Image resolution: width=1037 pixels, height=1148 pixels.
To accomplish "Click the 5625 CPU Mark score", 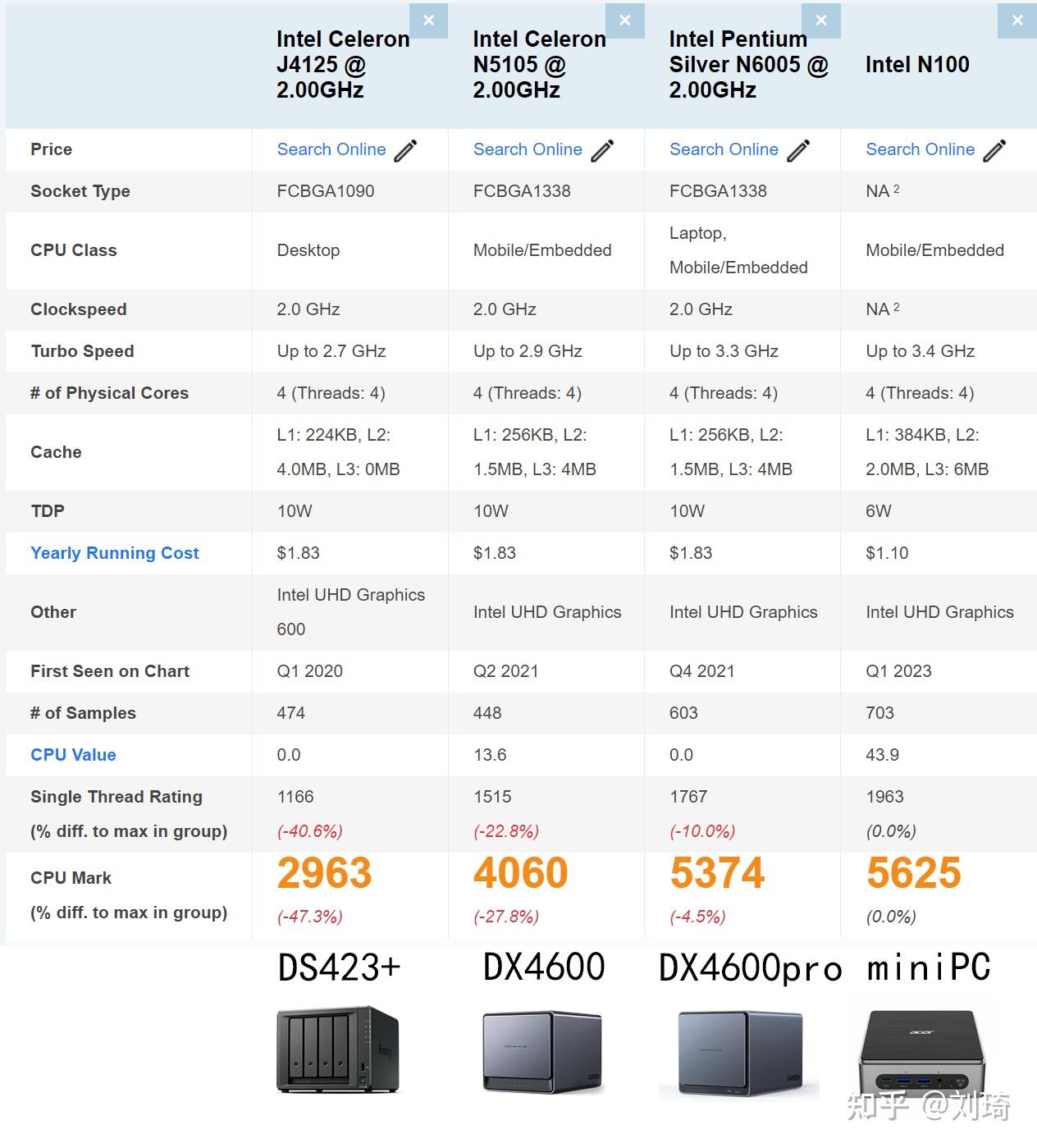I will pyautogui.click(x=914, y=873).
